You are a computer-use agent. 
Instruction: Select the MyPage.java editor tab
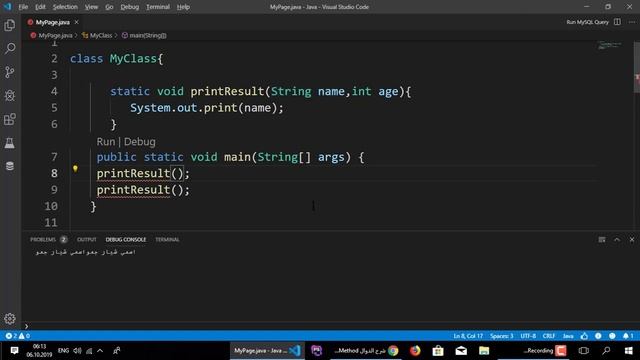(x=53, y=22)
